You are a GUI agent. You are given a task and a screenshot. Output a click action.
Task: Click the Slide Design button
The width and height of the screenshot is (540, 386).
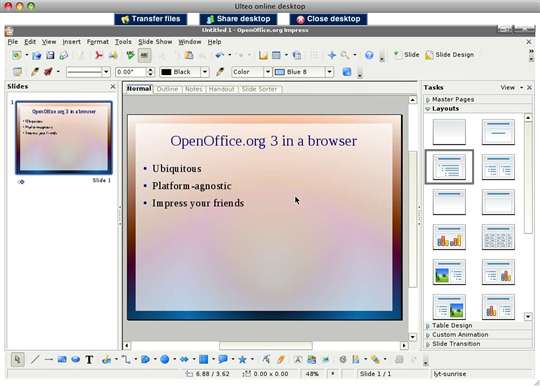click(x=449, y=55)
